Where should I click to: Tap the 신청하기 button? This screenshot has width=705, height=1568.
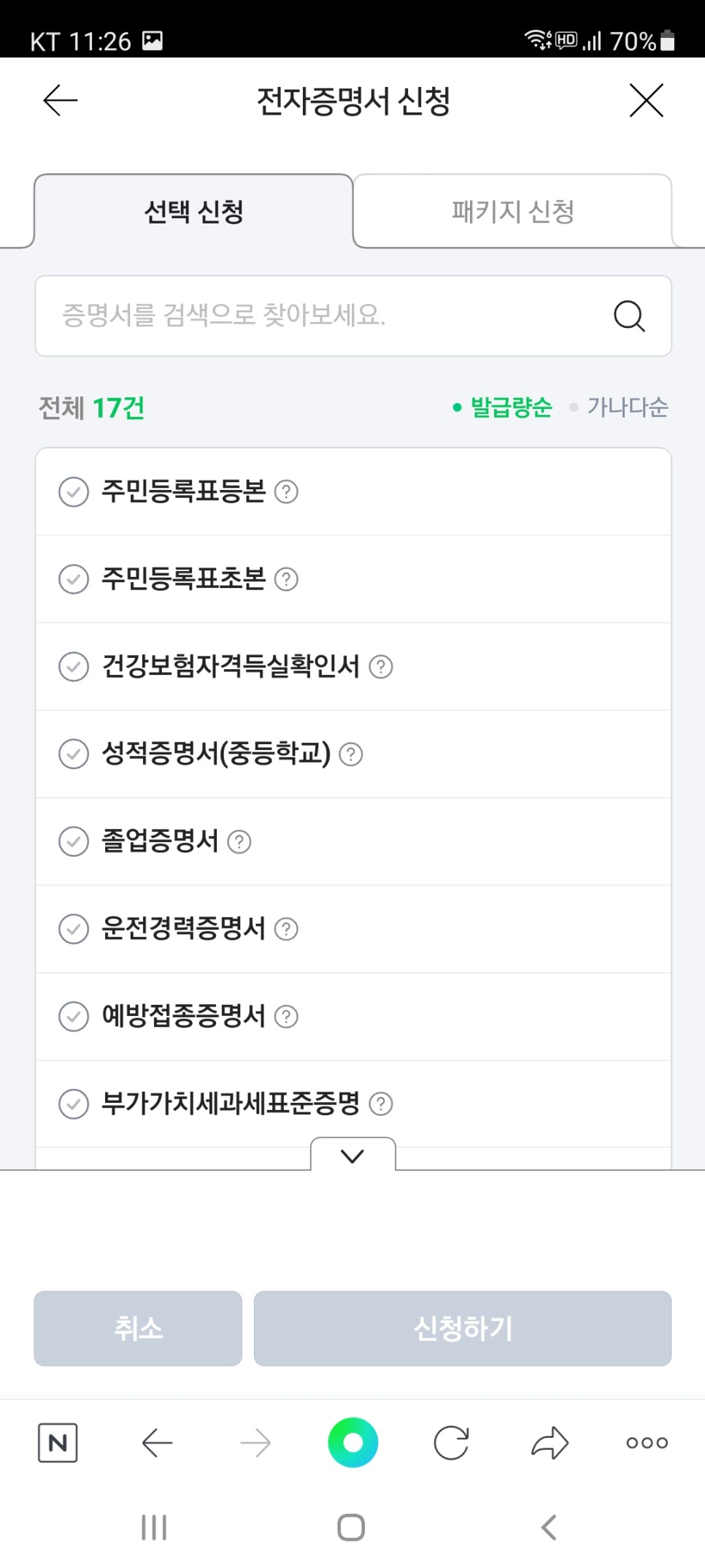point(463,1328)
